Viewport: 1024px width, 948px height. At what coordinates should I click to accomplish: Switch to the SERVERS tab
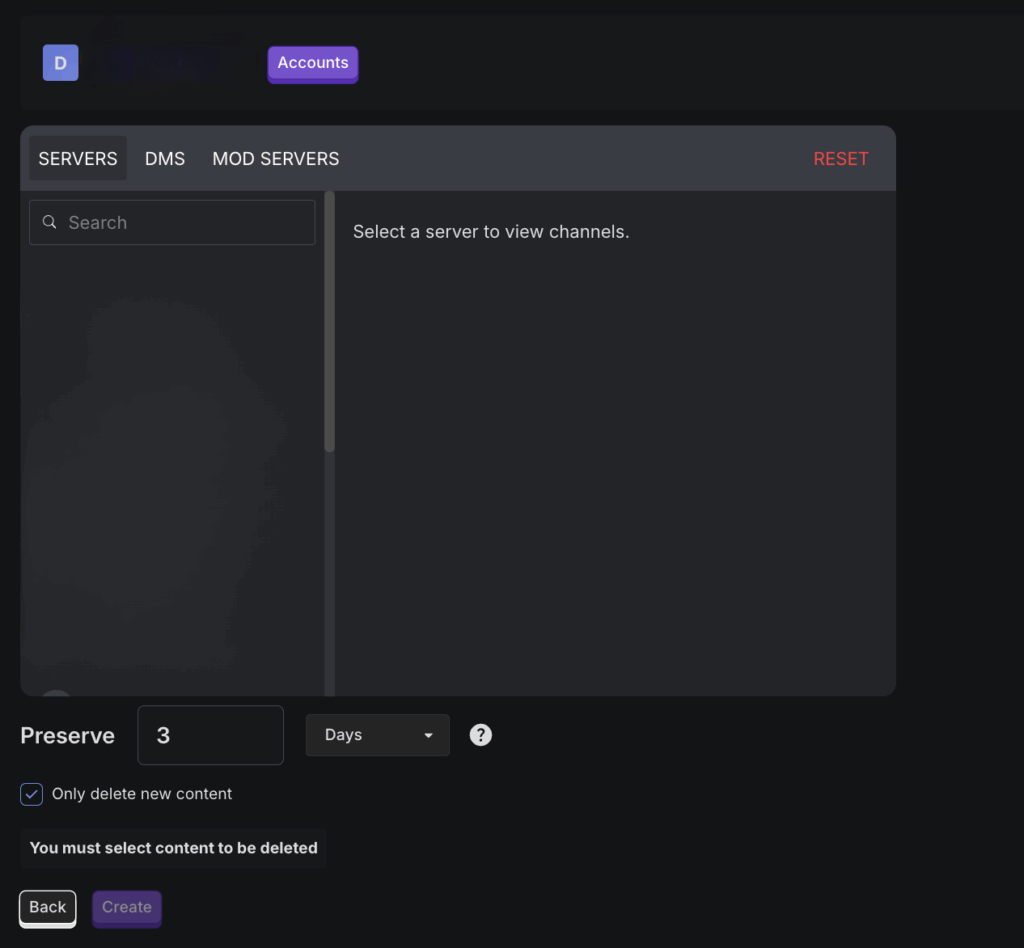pyautogui.click(x=78, y=159)
